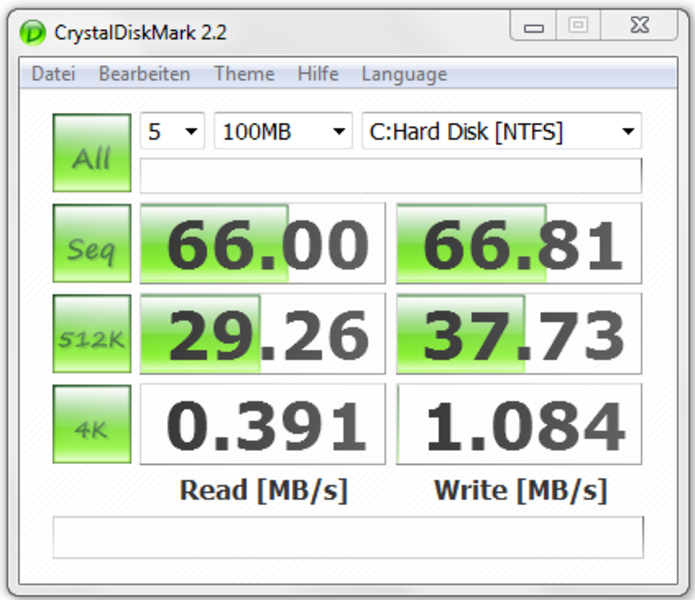Screen dimensions: 695x600
Task: Expand the test count dropdown showing 5
Action: click(172, 131)
